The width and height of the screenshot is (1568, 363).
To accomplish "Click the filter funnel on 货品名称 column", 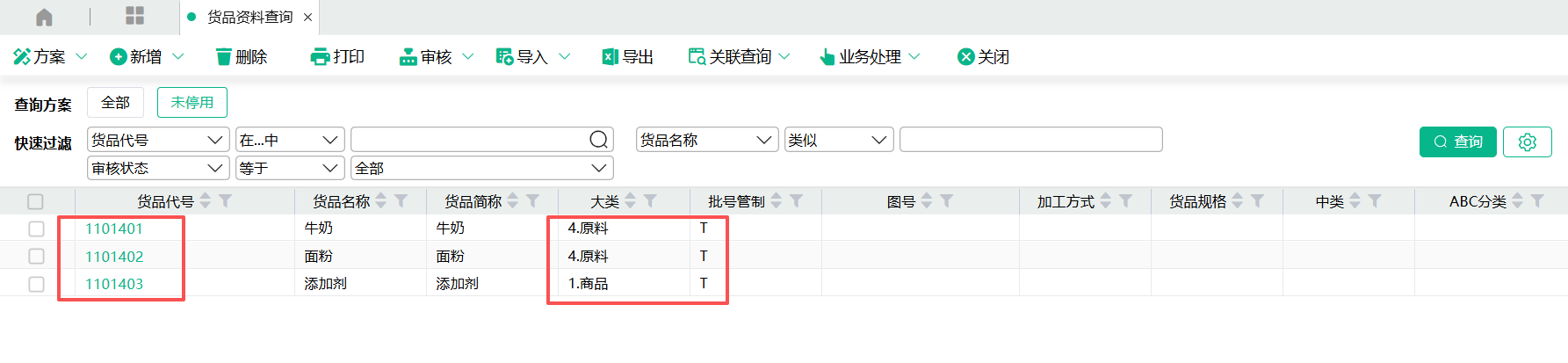I will (401, 201).
